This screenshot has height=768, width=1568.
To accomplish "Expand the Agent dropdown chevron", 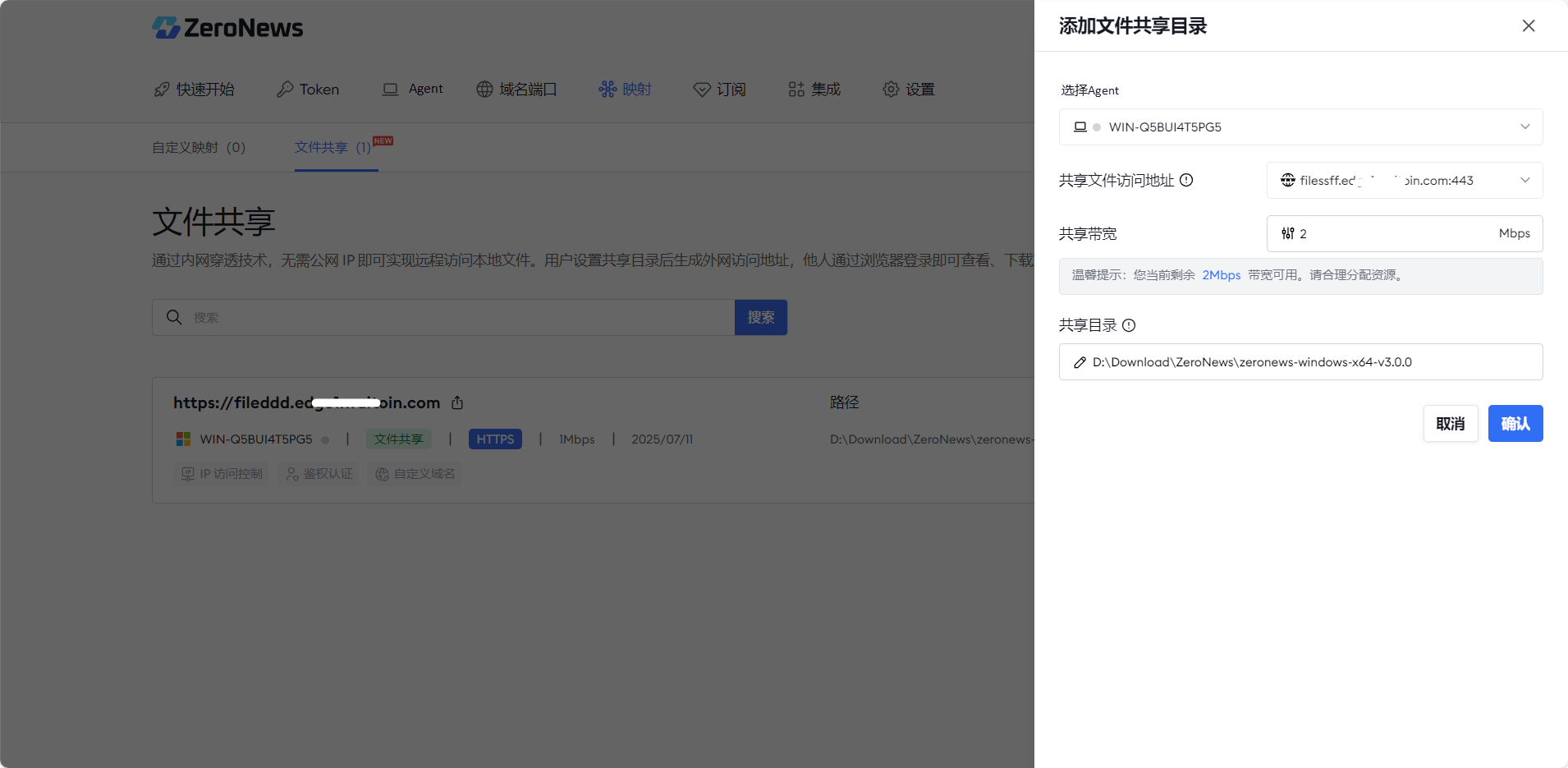I will tap(1524, 126).
